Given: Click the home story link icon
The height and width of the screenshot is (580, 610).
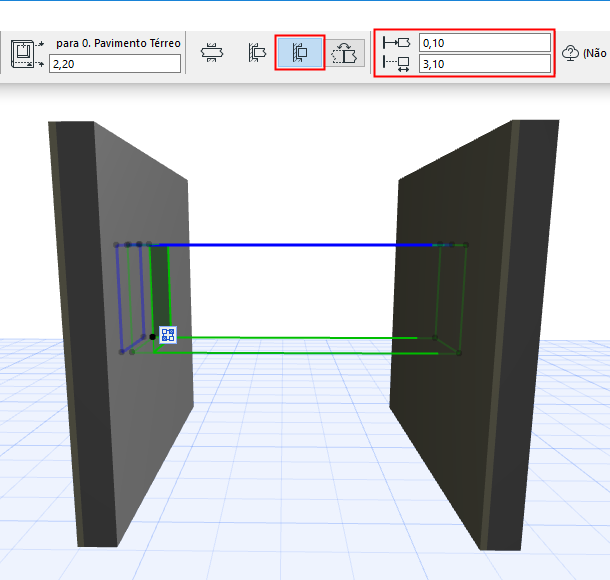Looking at the screenshot, I should point(27,54).
